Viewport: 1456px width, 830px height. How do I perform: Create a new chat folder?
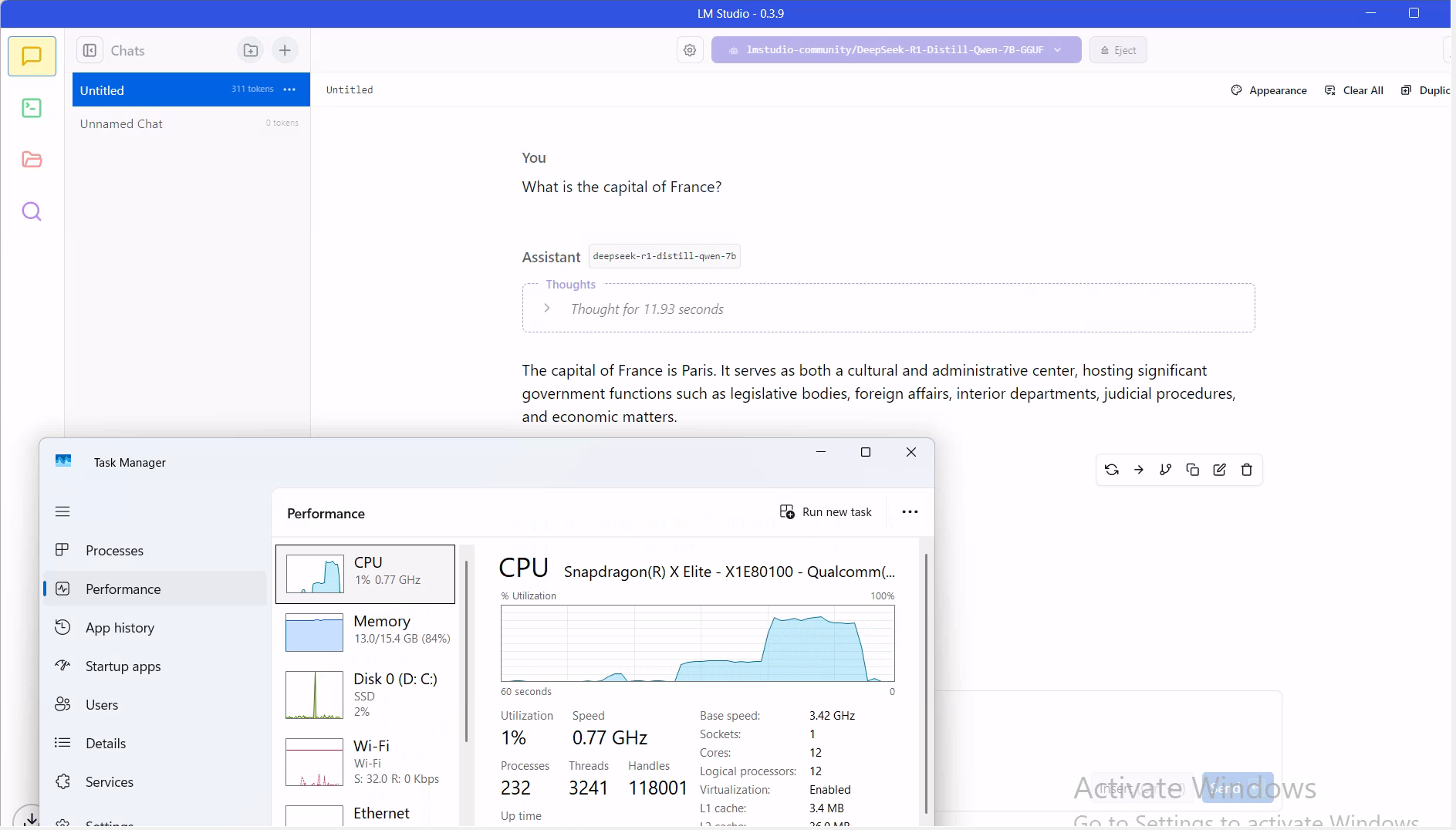point(251,50)
